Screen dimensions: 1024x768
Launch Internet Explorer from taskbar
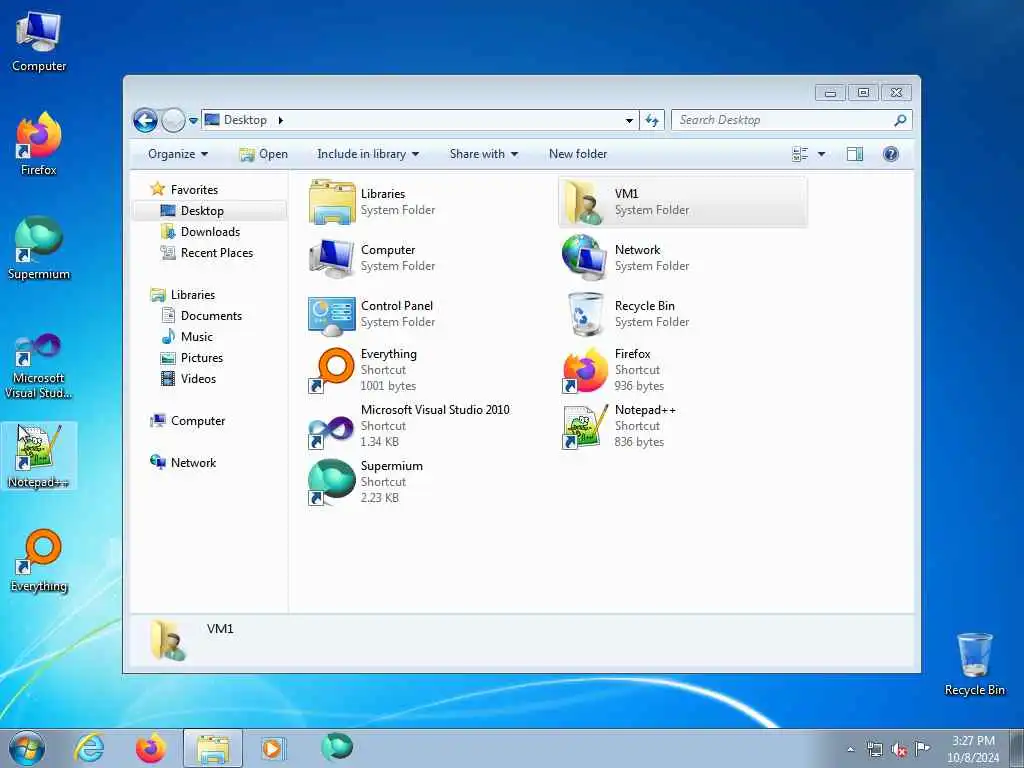point(88,748)
